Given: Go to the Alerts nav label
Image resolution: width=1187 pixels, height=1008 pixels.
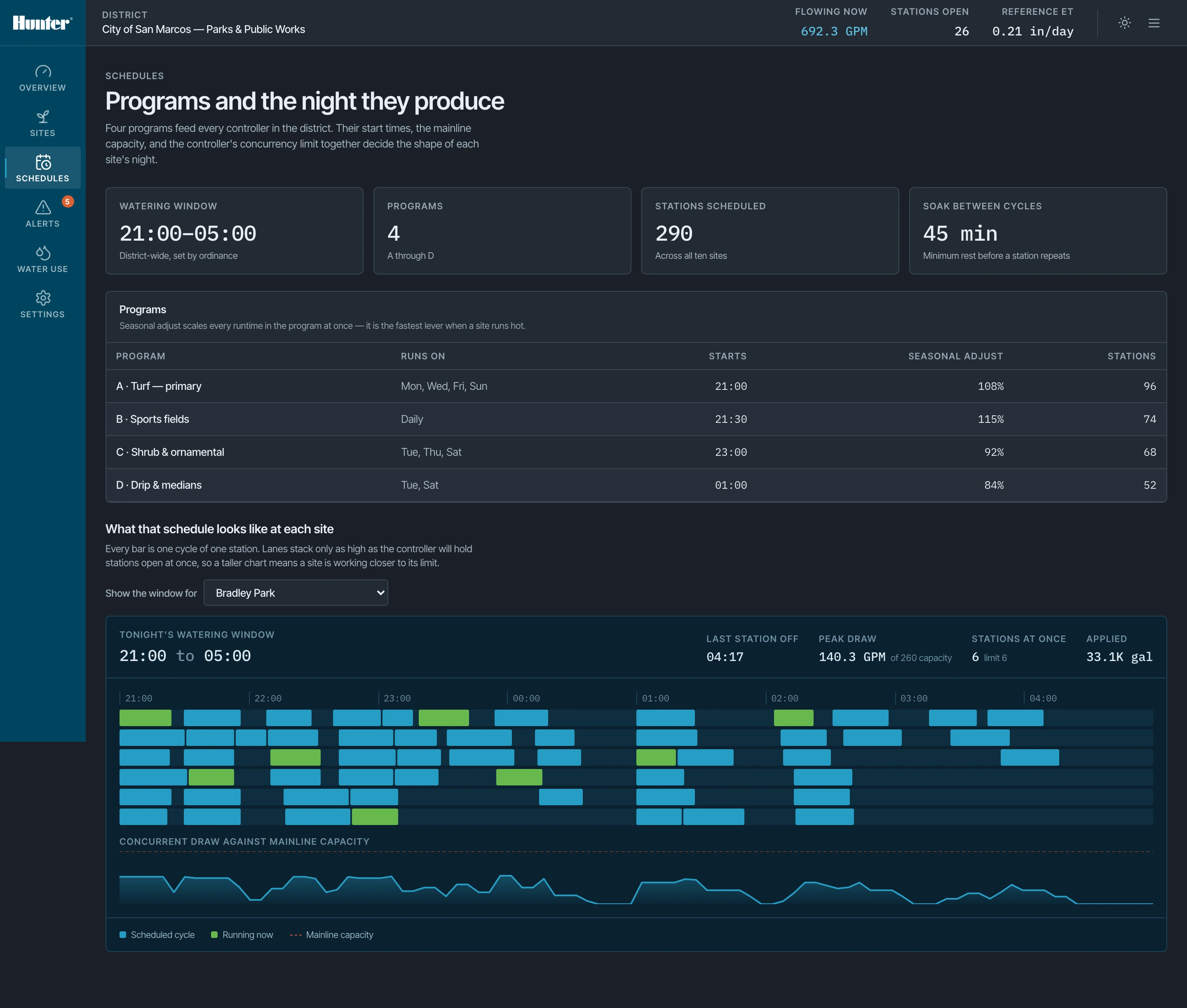Looking at the screenshot, I should pos(43,223).
